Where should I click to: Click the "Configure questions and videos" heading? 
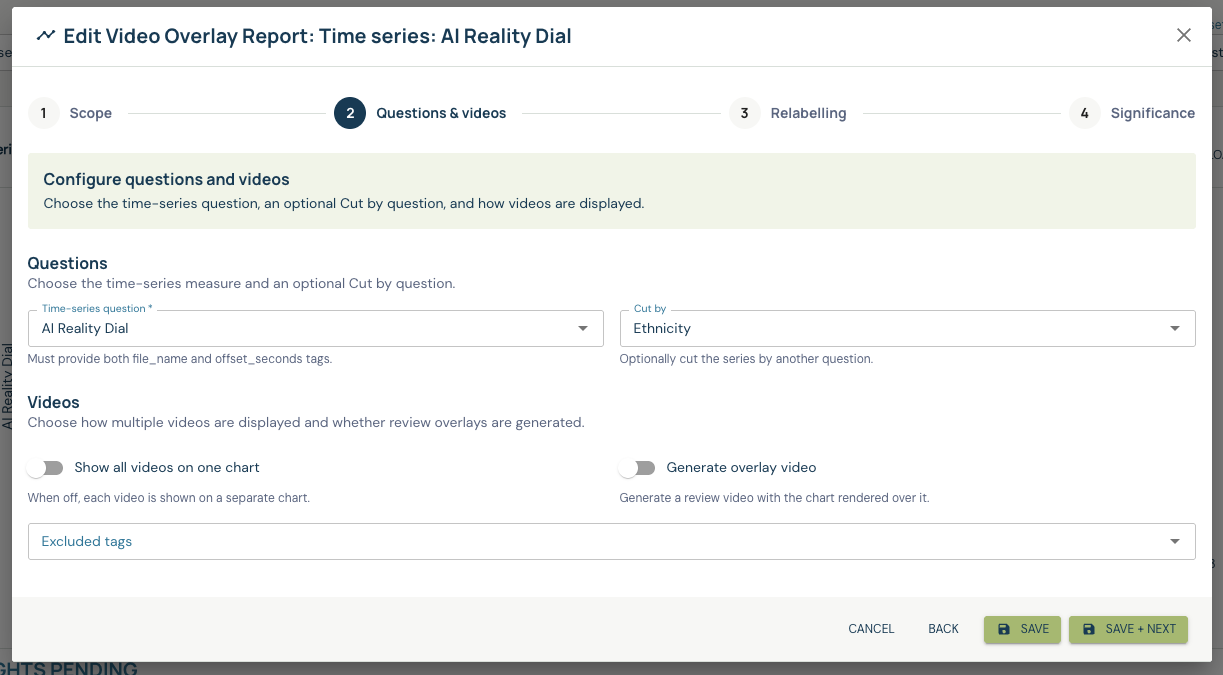click(166, 180)
